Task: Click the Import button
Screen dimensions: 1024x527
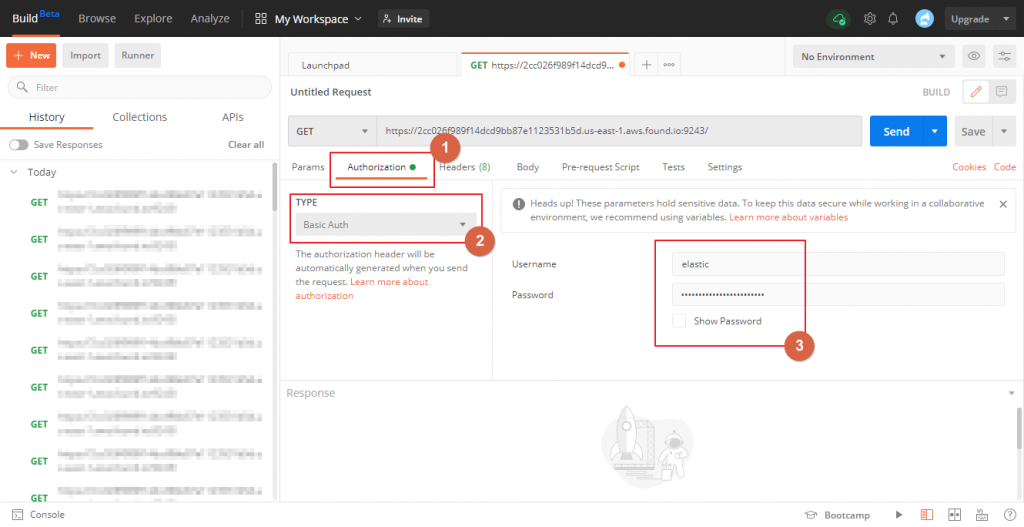Action: click(86, 56)
